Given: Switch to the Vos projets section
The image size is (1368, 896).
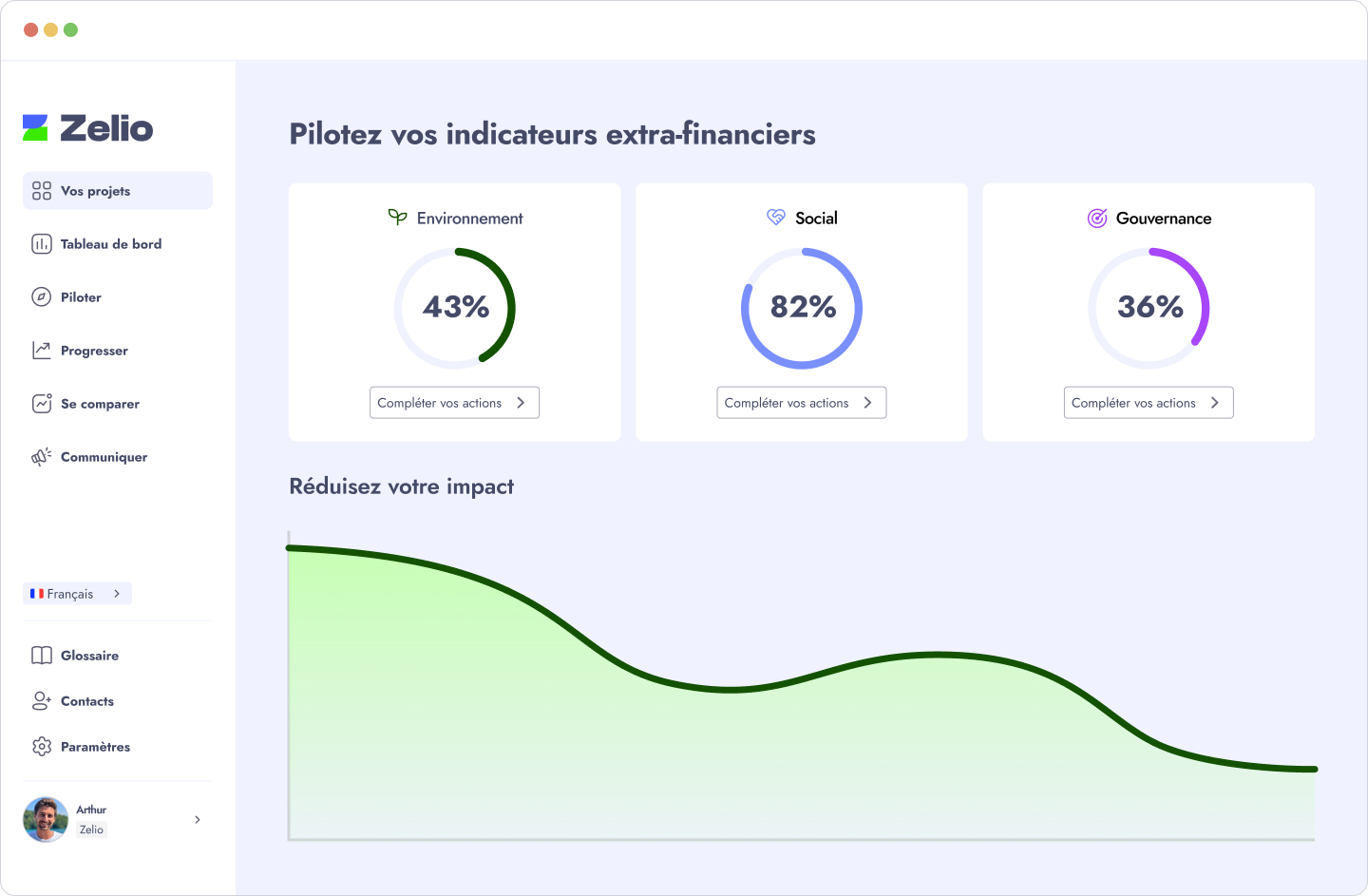Looking at the screenshot, I should [98, 190].
